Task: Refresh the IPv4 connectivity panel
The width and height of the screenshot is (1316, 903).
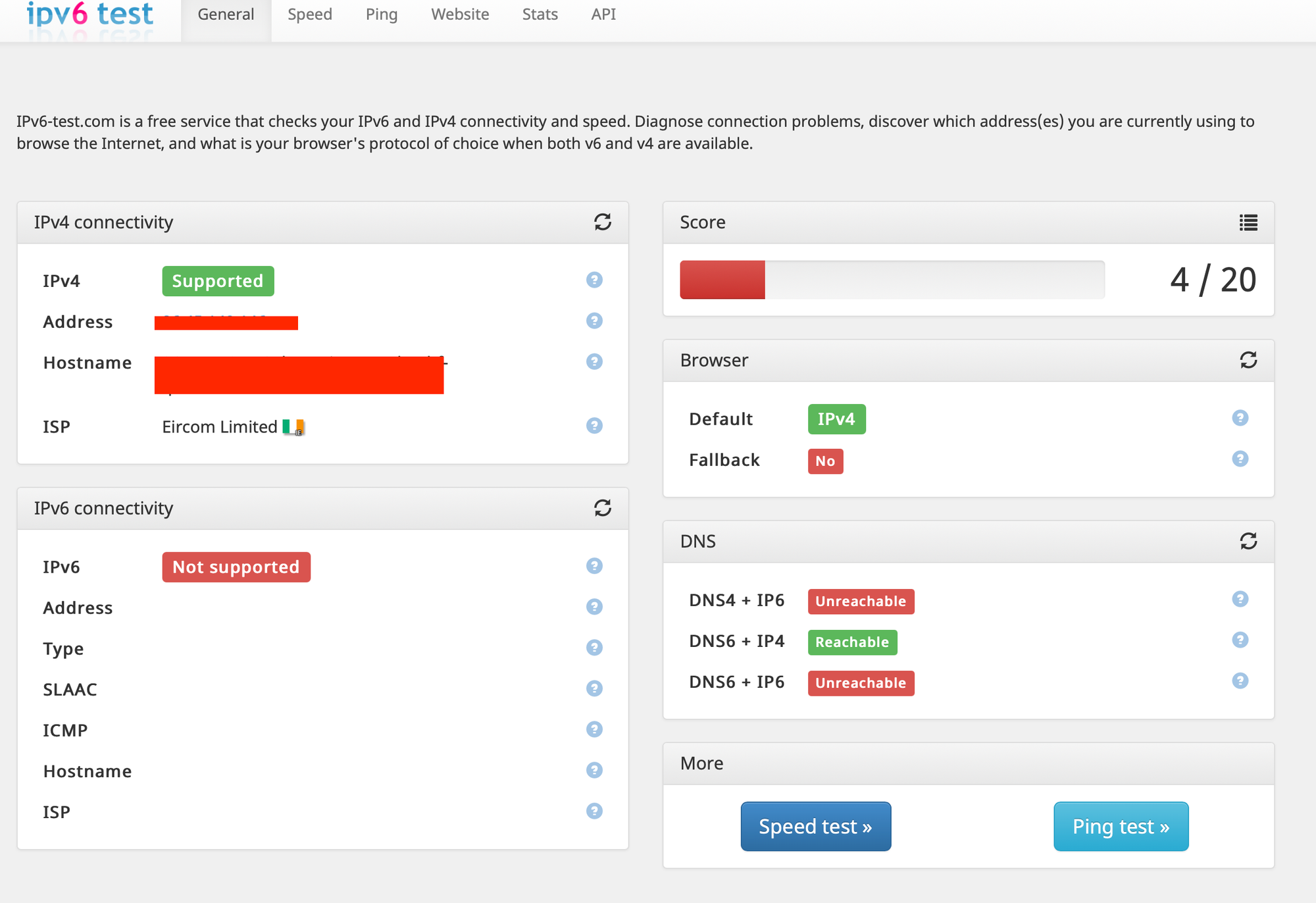Action: (x=603, y=222)
